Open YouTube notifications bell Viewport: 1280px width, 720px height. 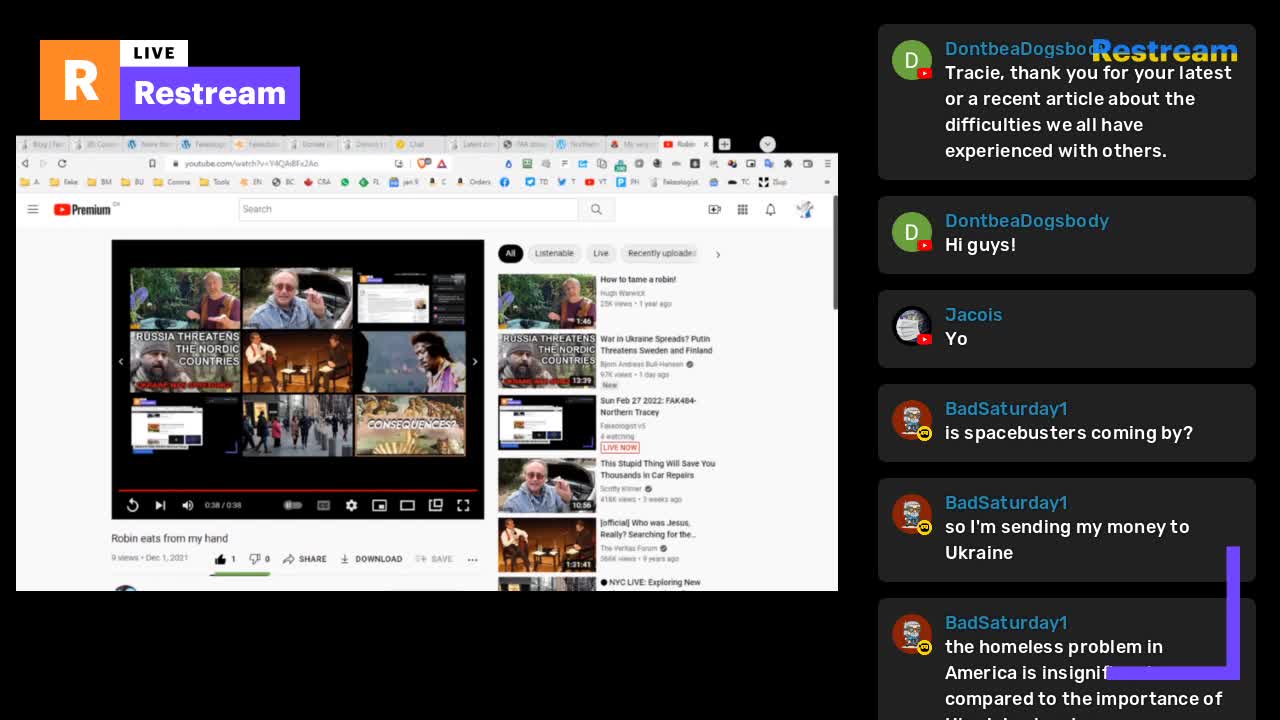[770, 209]
